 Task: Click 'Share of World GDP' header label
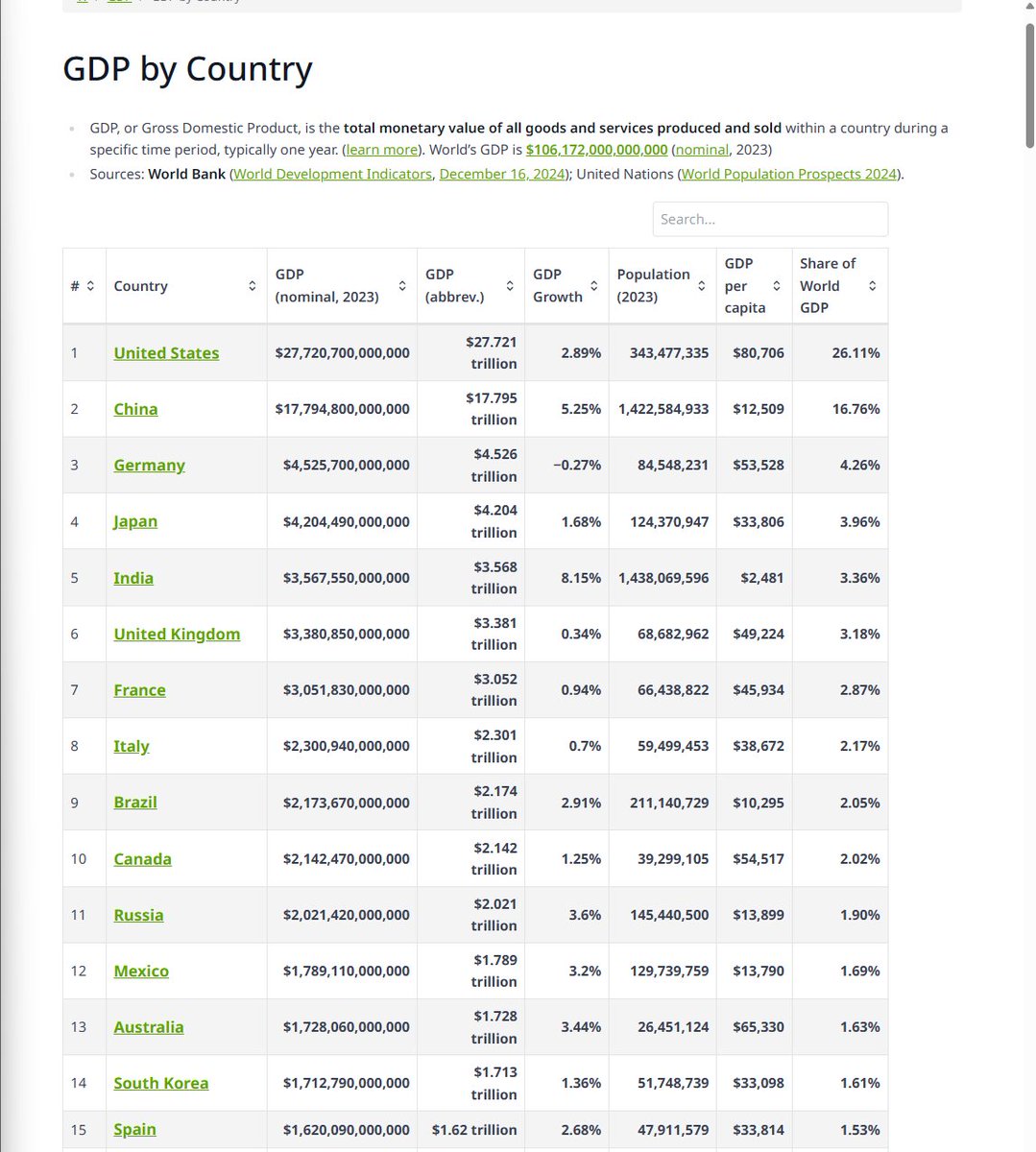(x=828, y=286)
